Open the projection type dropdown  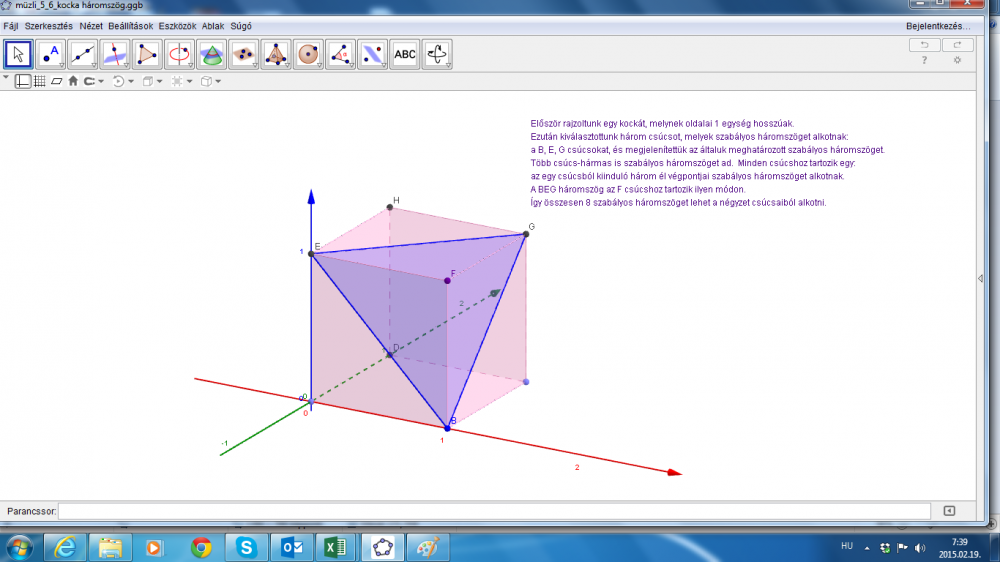[211, 81]
